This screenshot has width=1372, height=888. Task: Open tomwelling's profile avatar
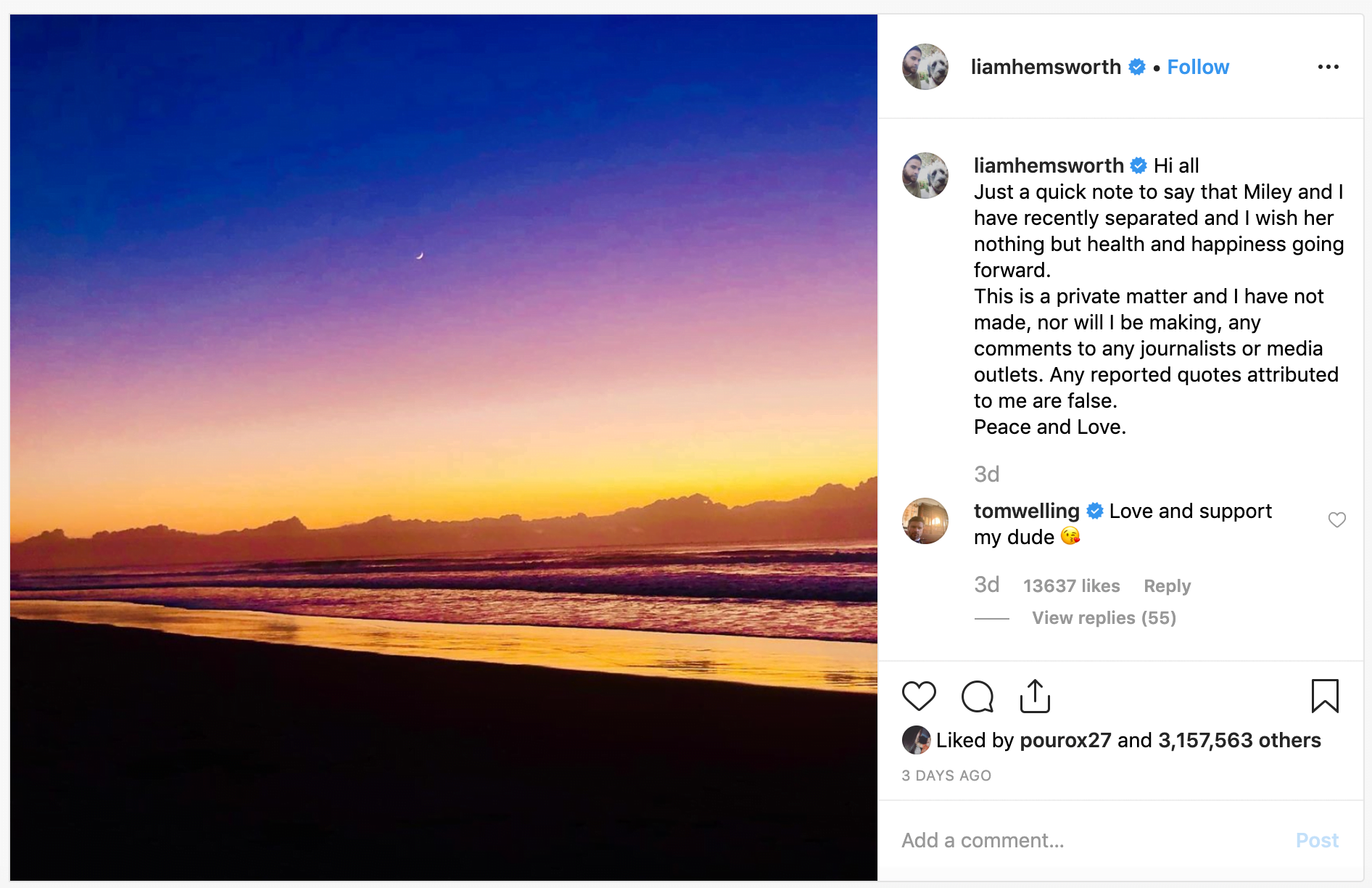(925, 521)
